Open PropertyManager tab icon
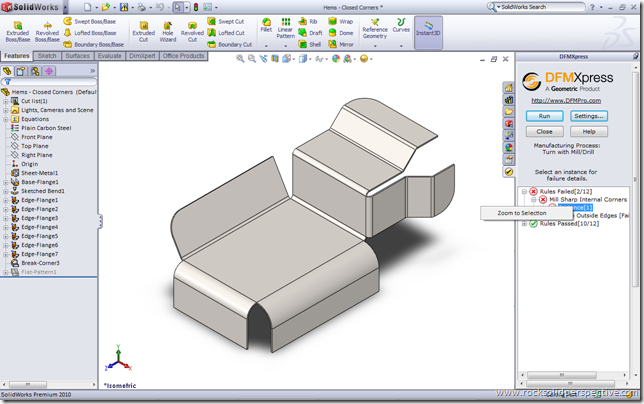Screen dimensions: 644x404 pyautogui.click(x=21, y=71)
